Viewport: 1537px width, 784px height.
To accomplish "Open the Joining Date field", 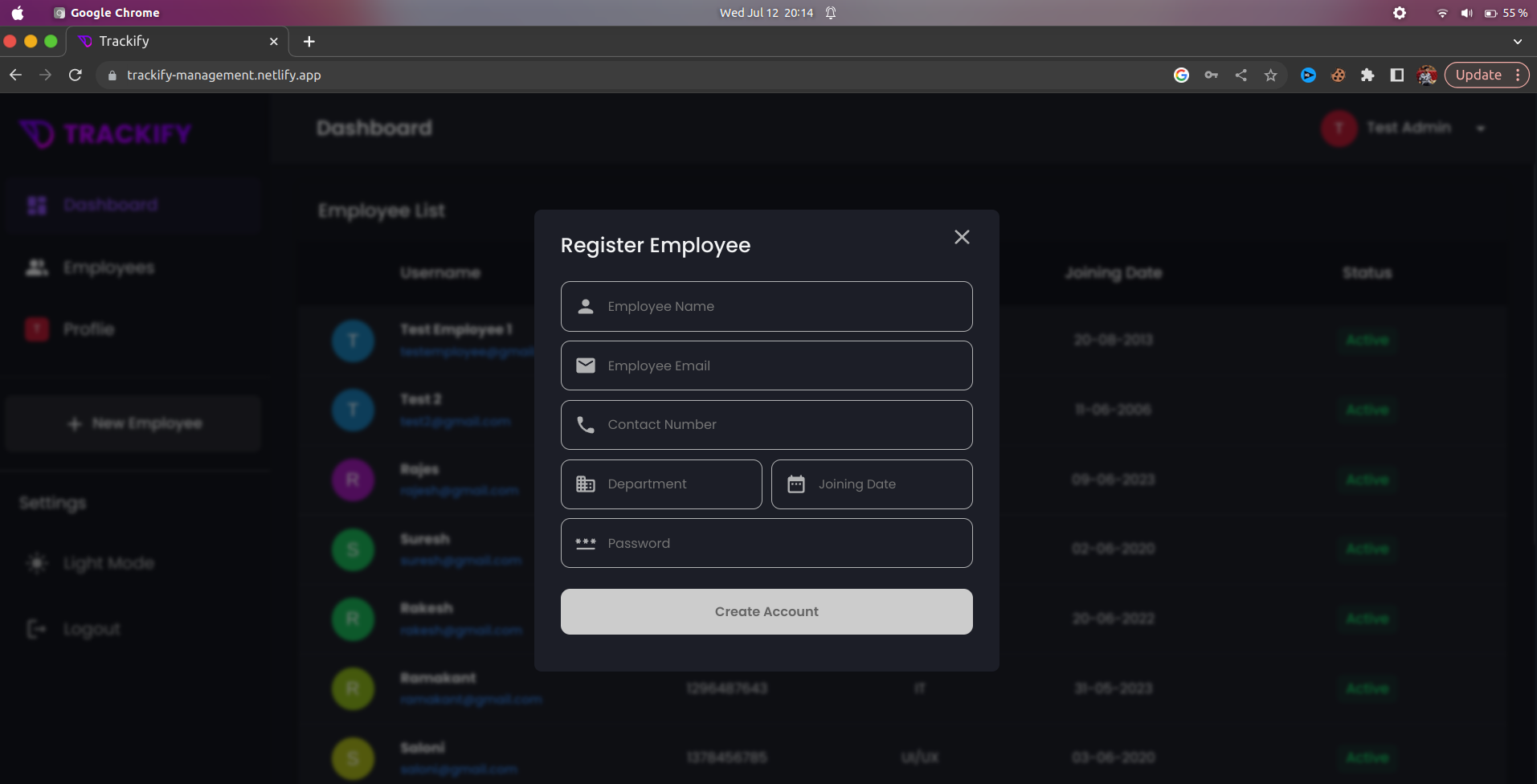I will tap(872, 484).
